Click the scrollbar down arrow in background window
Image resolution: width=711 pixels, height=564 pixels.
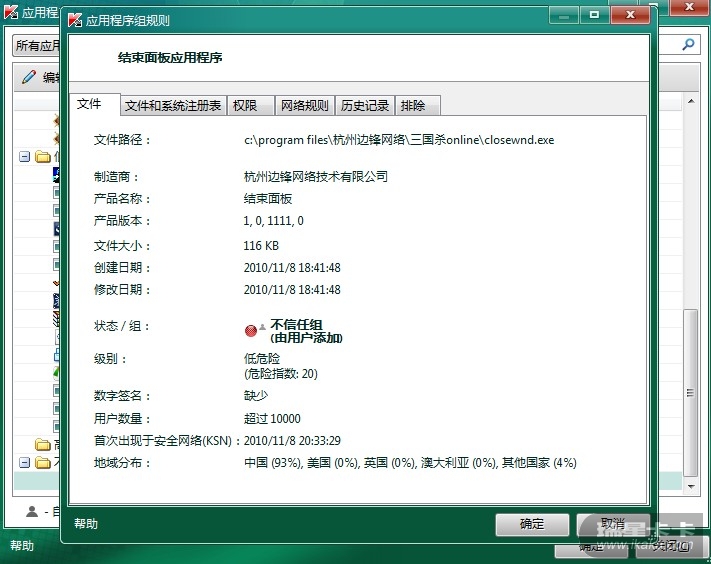point(691,486)
